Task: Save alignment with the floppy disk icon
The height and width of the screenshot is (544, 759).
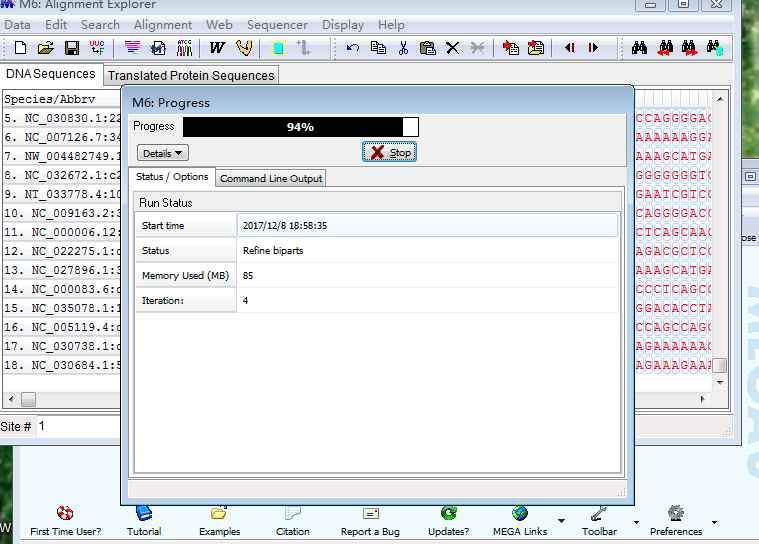Action: pyautogui.click(x=72, y=48)
